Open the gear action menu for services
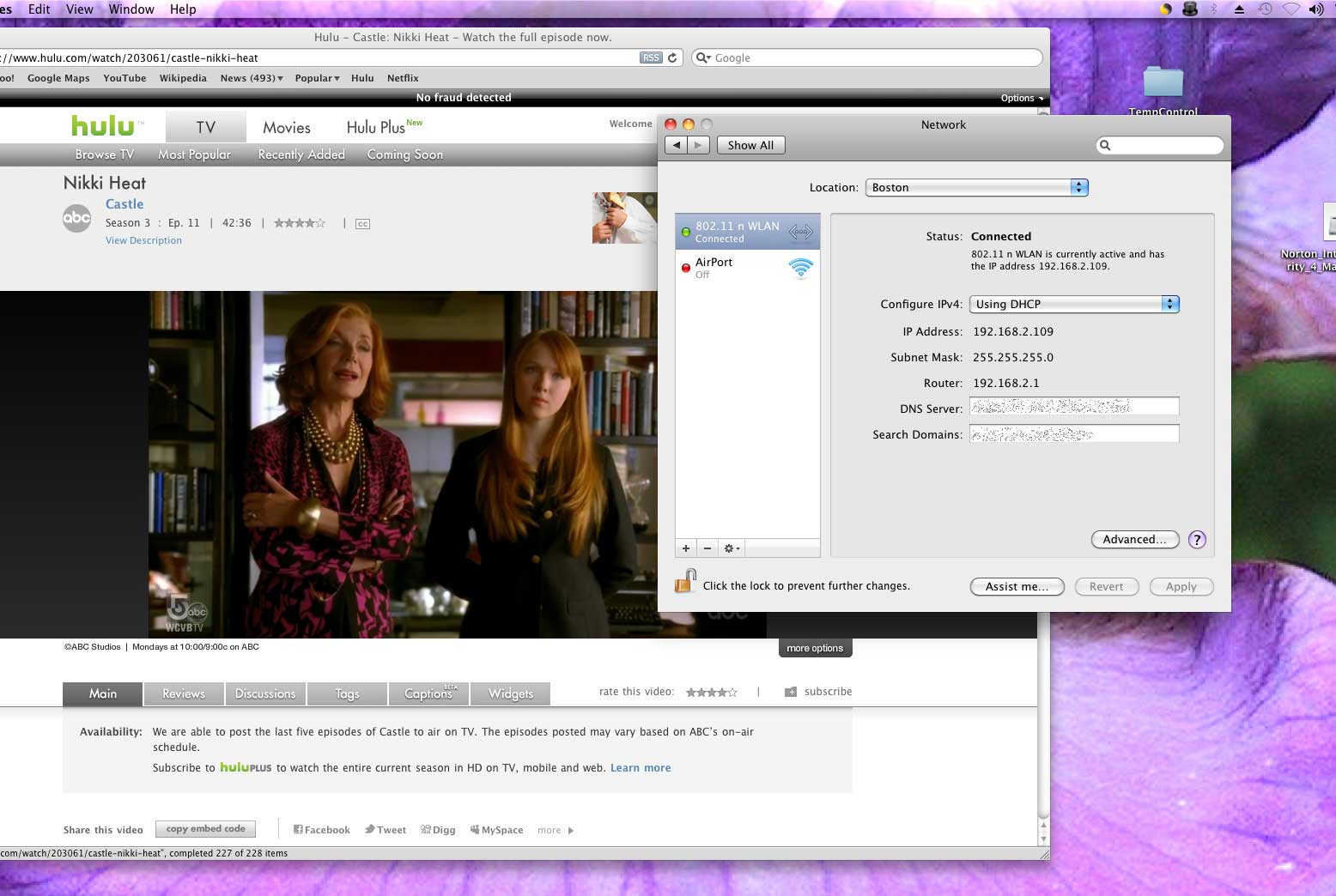1336x896 pixels. (x=732, y=548)
